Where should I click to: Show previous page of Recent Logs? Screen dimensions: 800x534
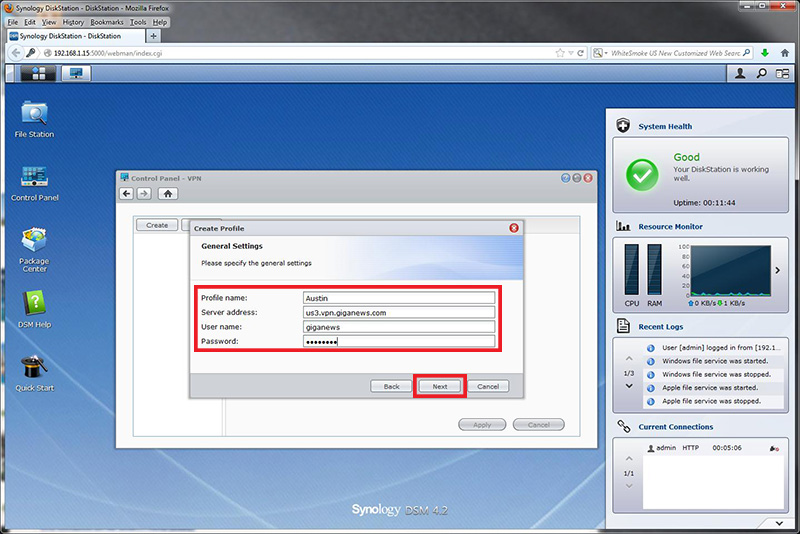coord(629,359)
